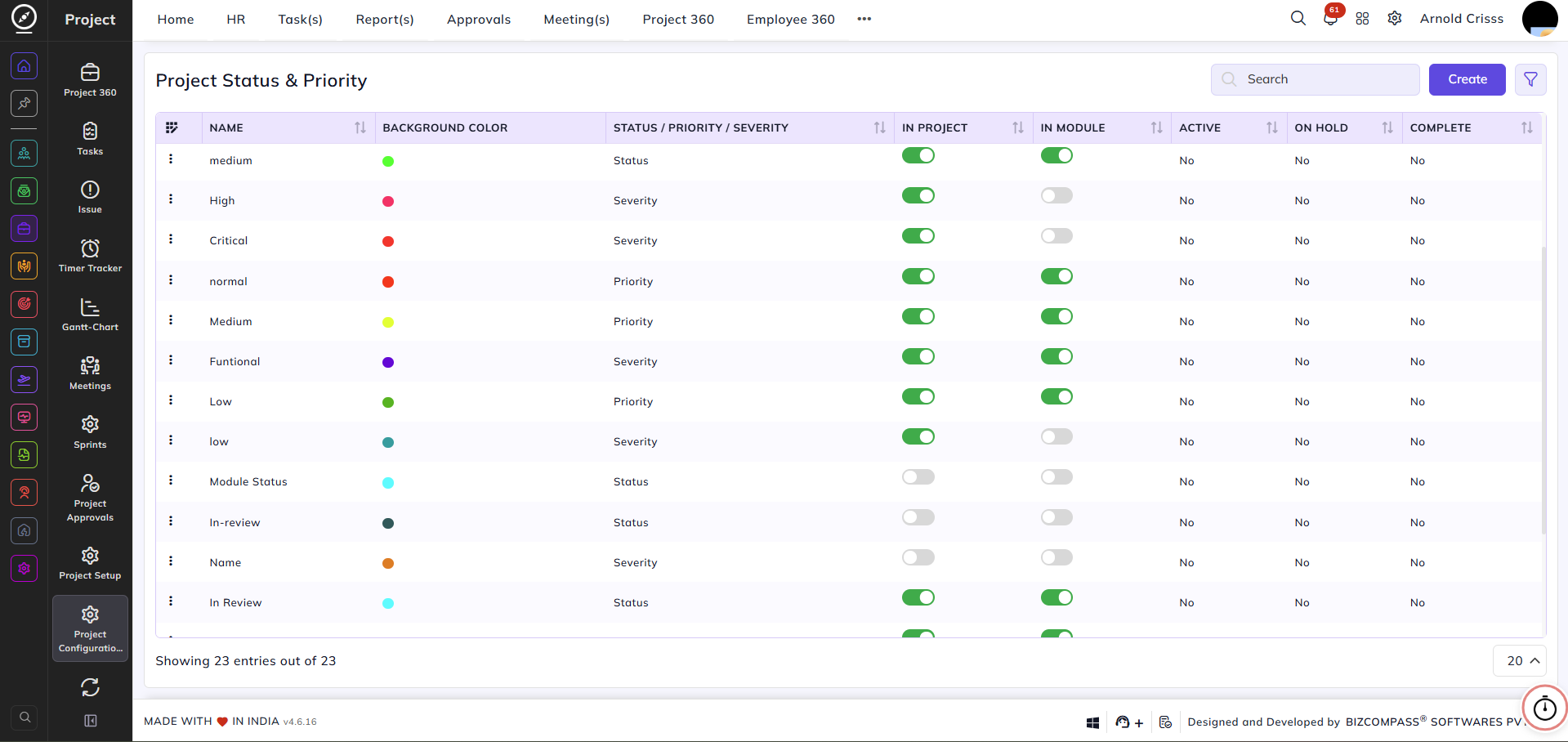Open row actions menu for the High row
The image size is (1568, 742).
171,199
